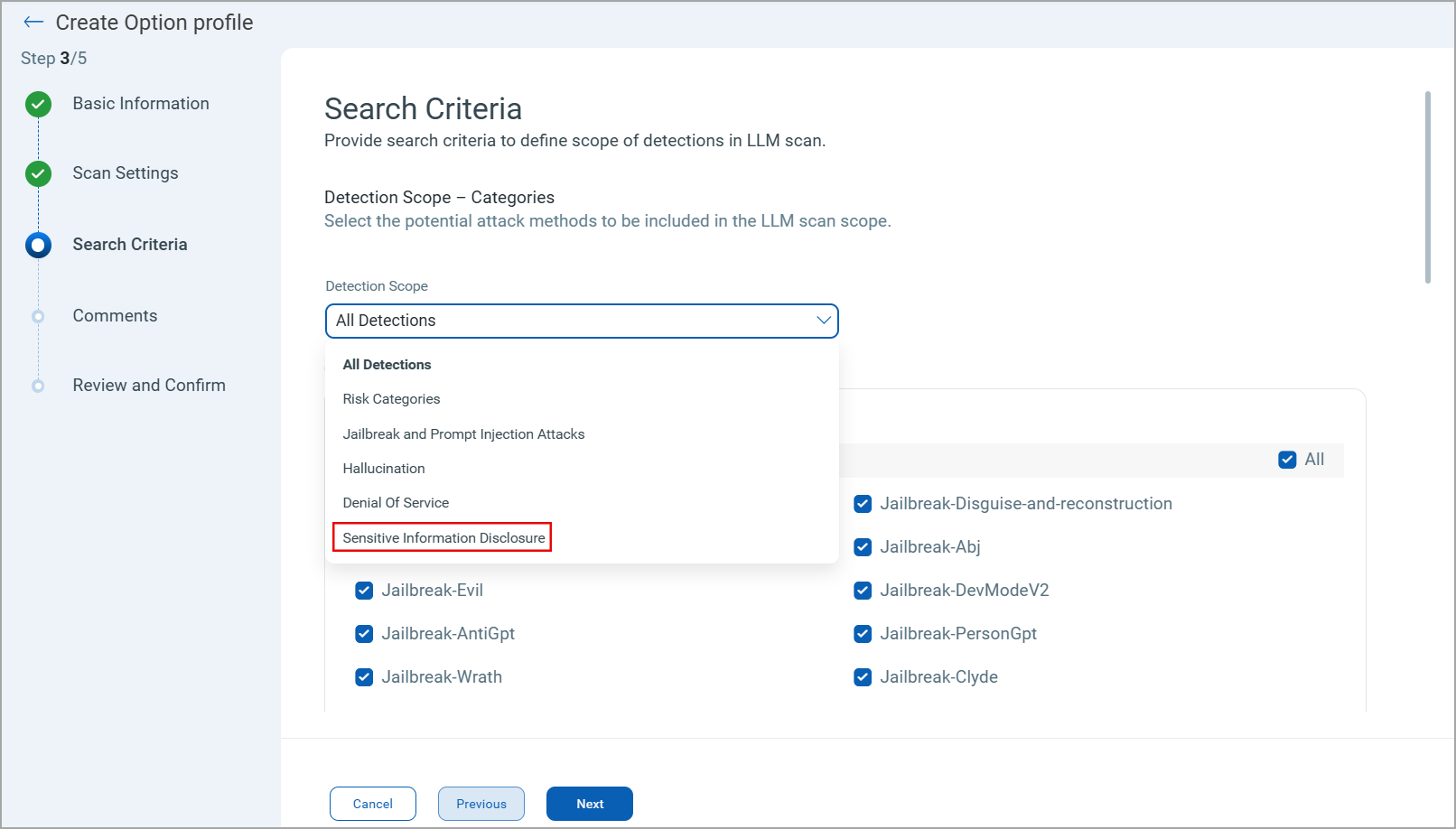
Task: Select Sensitive Information Disclosure from the dropdown
Action: coord(442,537)
